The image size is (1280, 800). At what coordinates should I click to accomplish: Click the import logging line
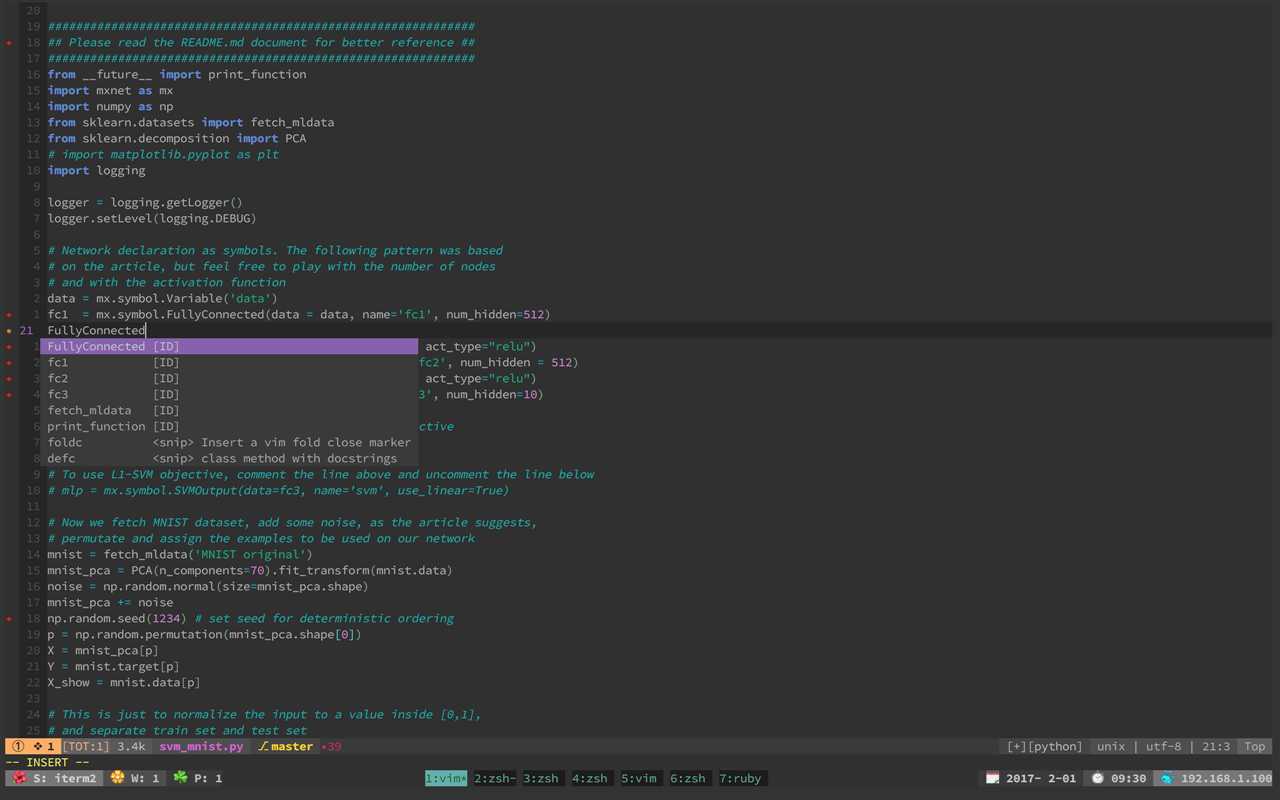[x=96, y=170]
